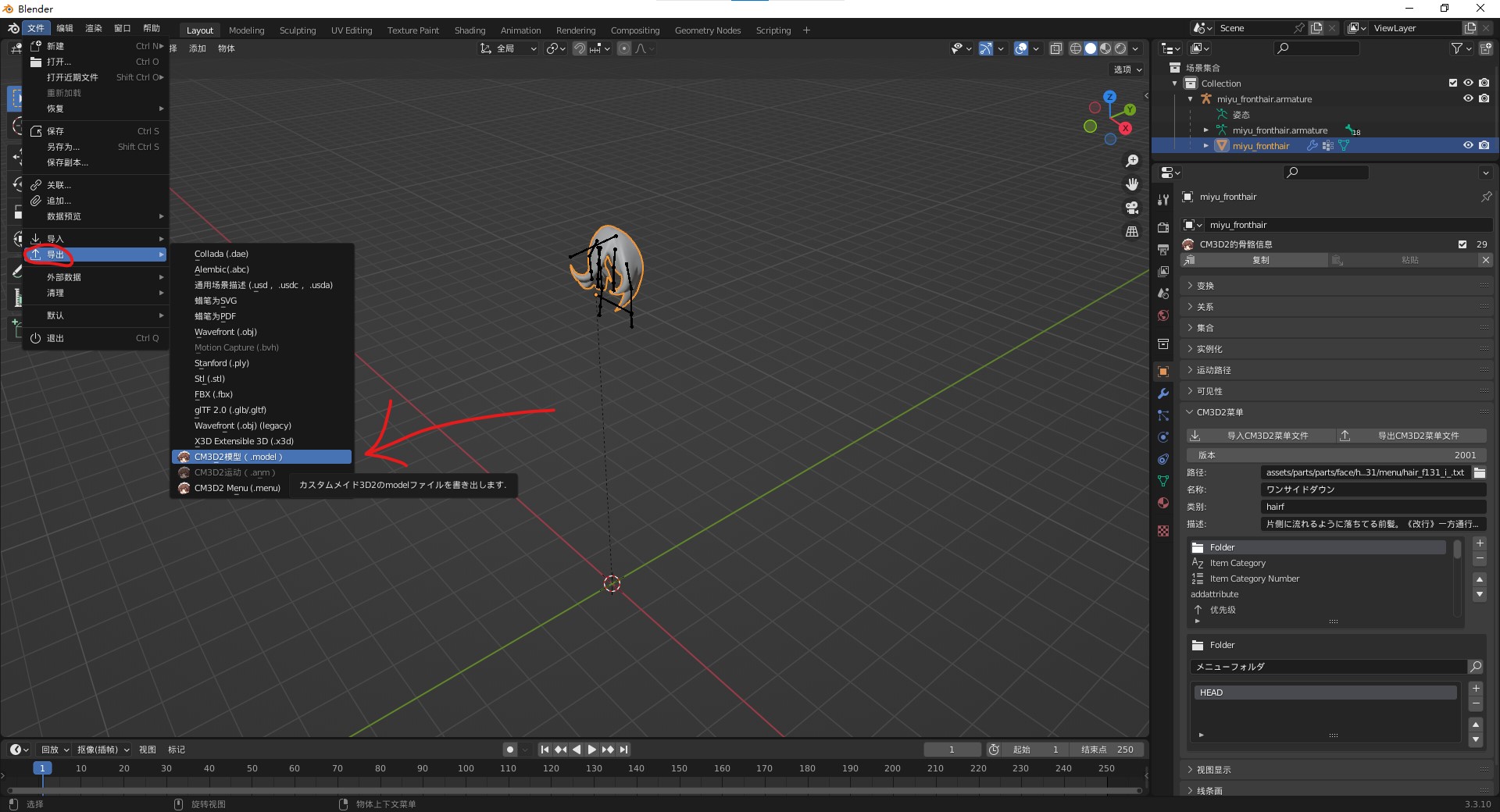Click 导入CM3D2菜单文件 button
Screen dimensions: 1500x812
[1259, 436]
